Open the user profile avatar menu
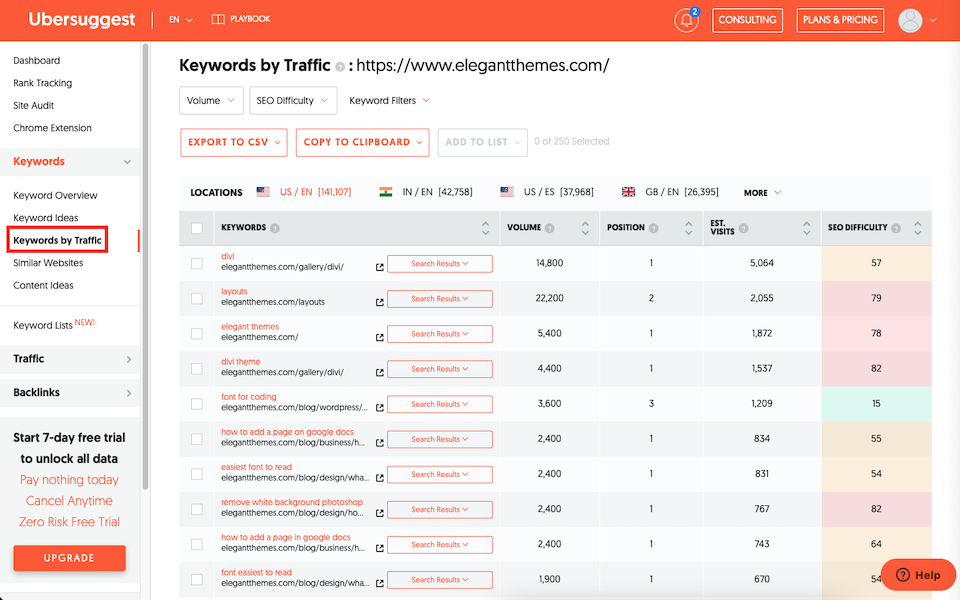This screenshot has width=960, height=600. 910,20
